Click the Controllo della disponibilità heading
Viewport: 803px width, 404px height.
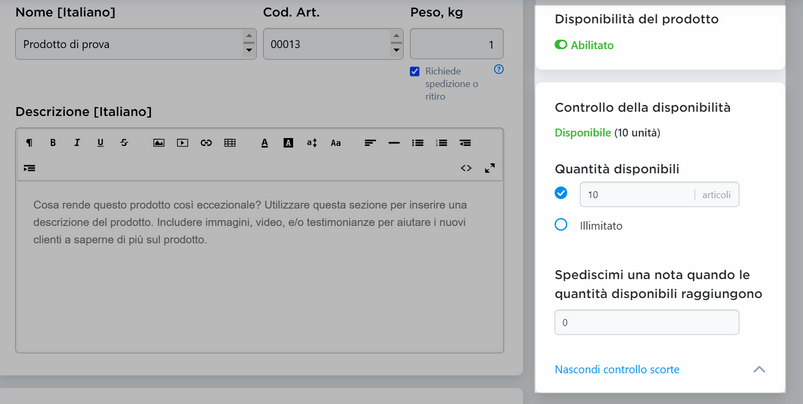click(x=643, y=108)
